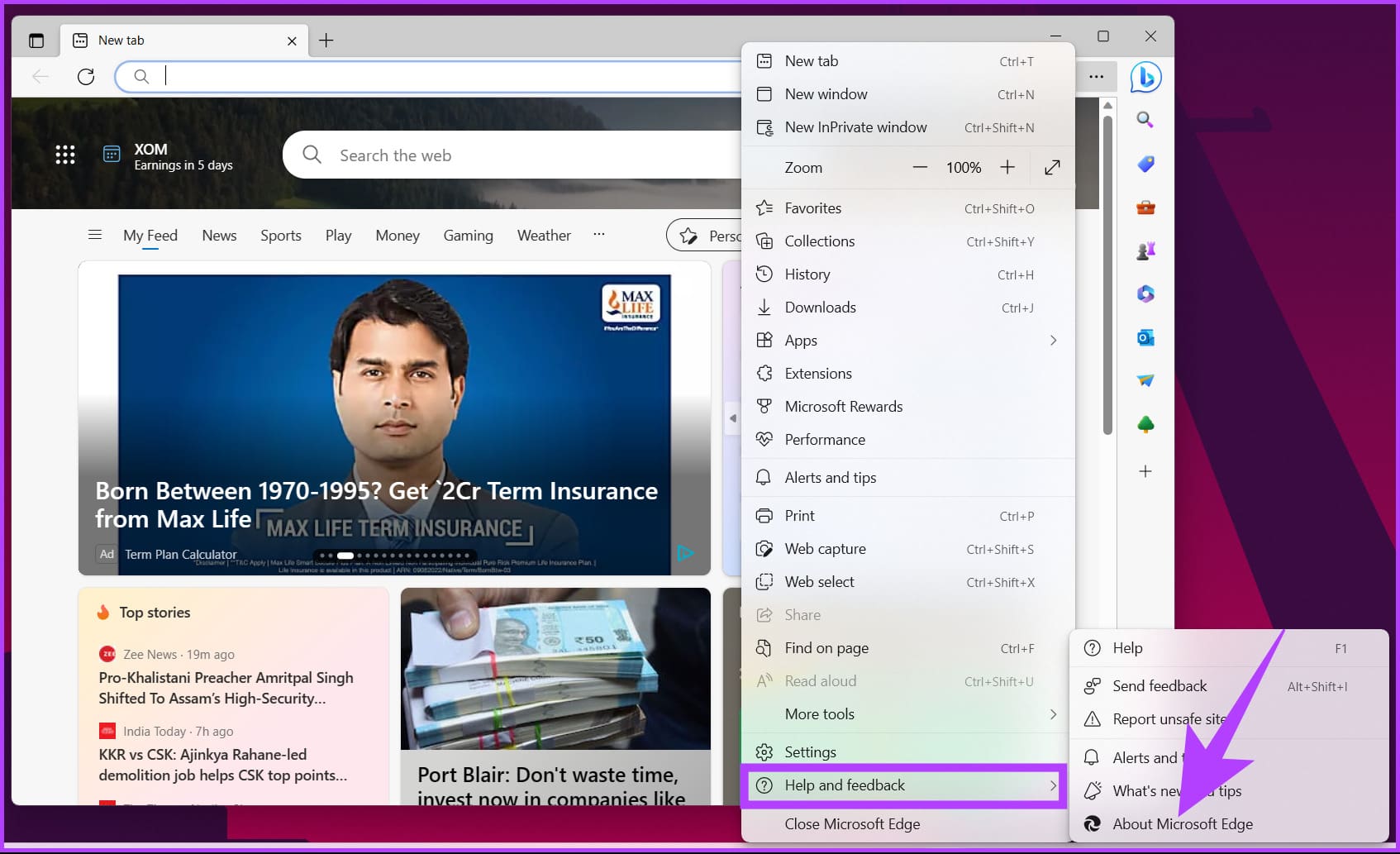
Task: Show more feed categories with ellipsis
Action: pos(599,235)
